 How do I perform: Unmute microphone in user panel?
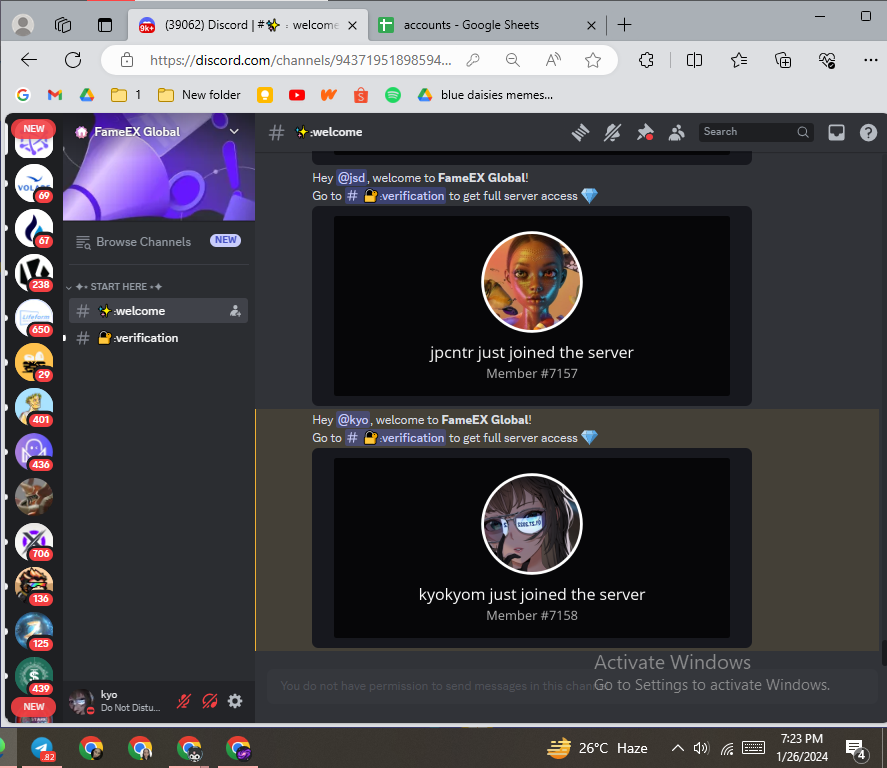(184, 701)
